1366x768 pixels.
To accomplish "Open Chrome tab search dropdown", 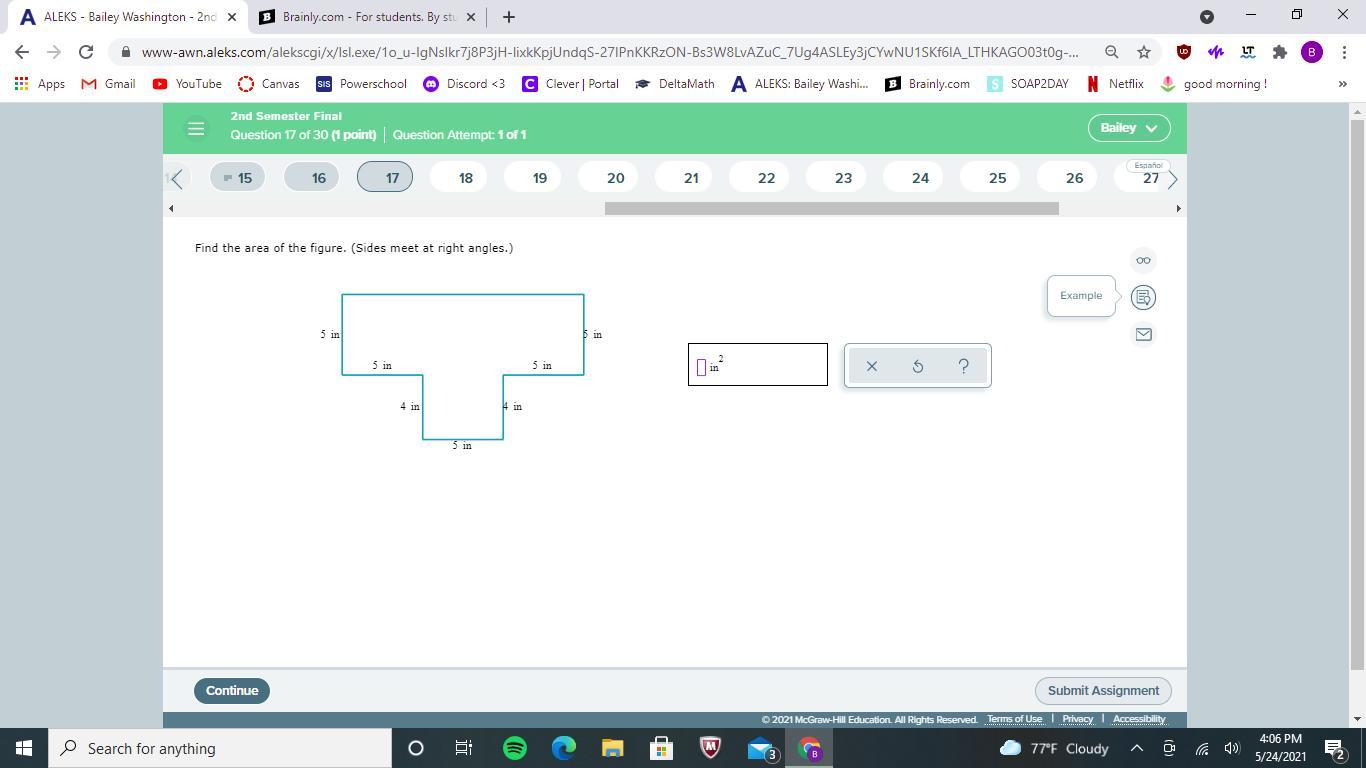I will tap(1207, 16).
